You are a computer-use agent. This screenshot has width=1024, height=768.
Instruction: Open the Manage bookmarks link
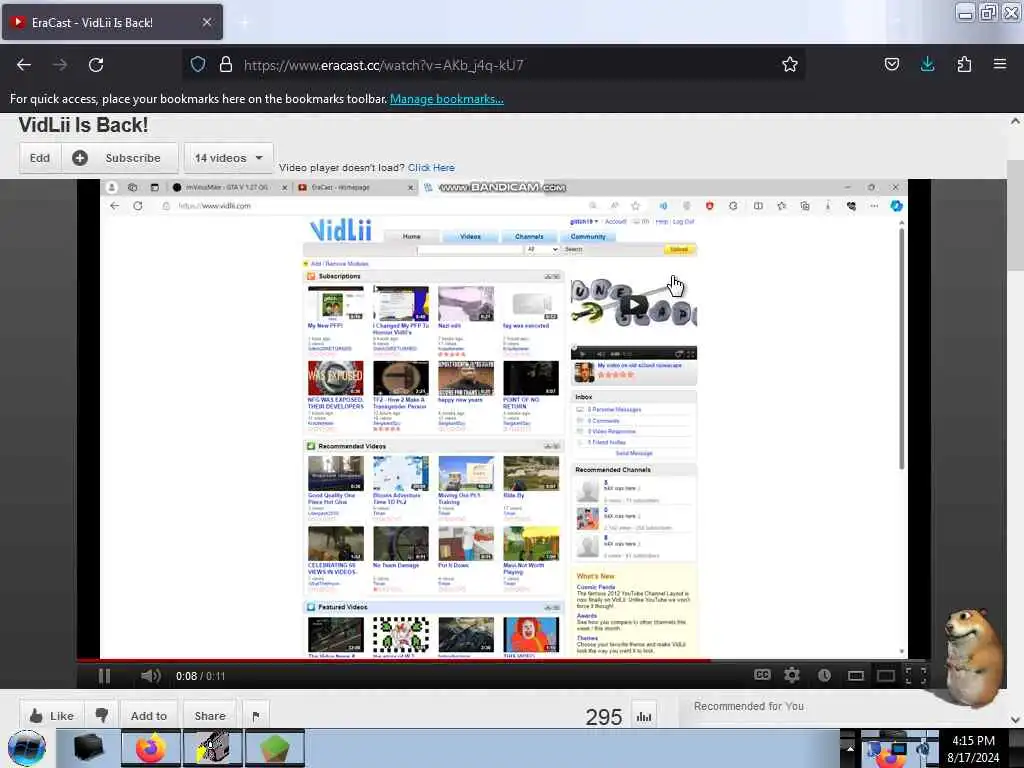(447, 99)
